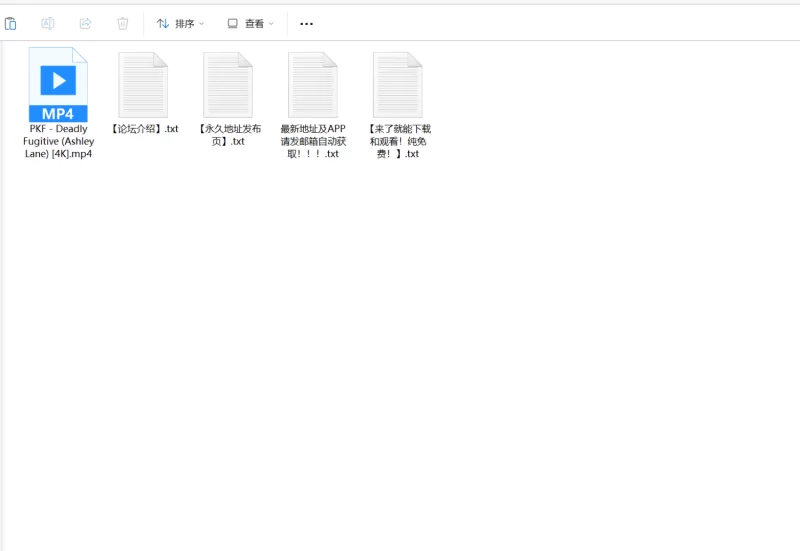The width and height of the screenshot is (800, 551).
Task: Select the 【来了就能下载和观看】 text file icon
Action: (398, 84)
